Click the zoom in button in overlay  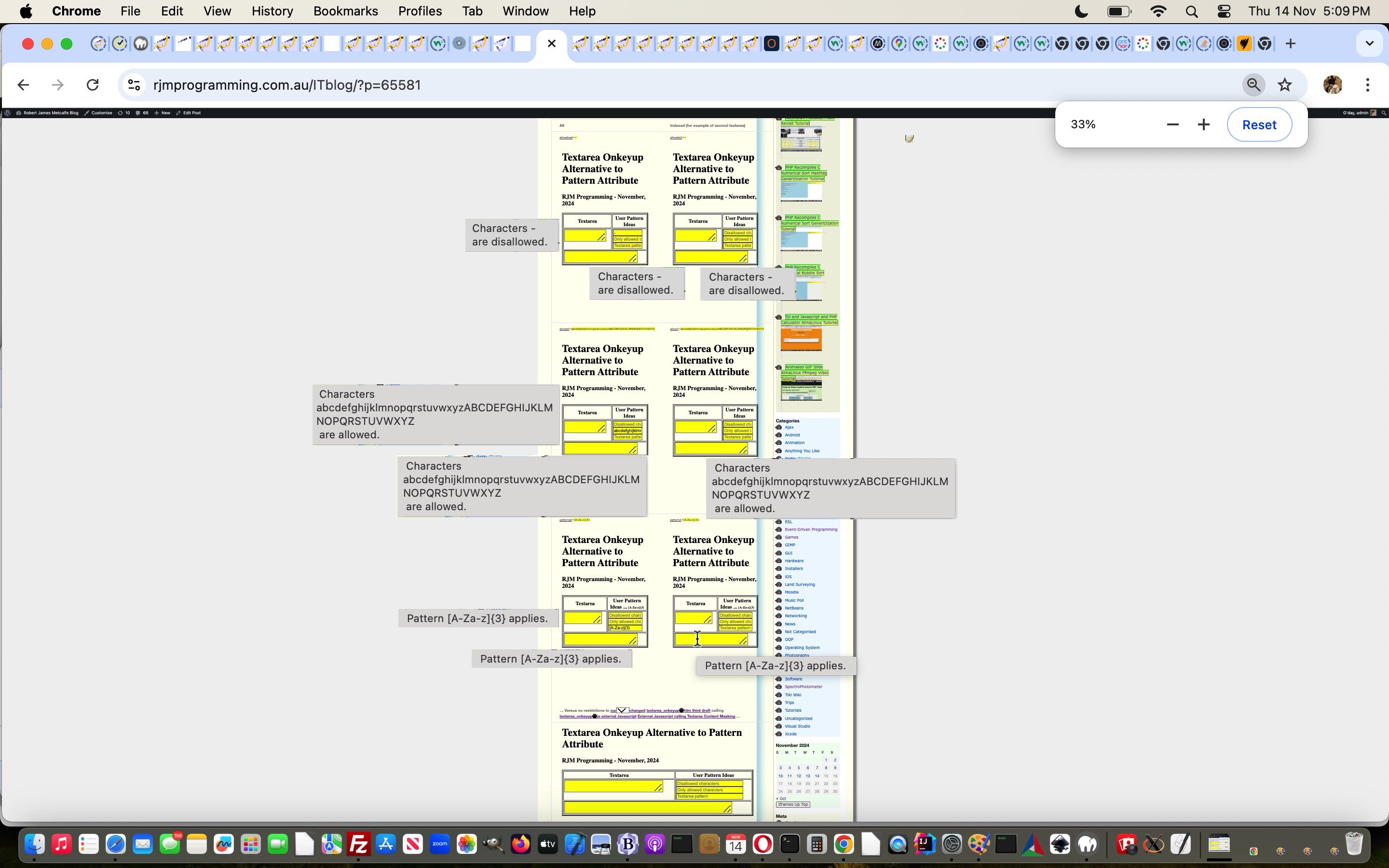[x=1204, y=124]
